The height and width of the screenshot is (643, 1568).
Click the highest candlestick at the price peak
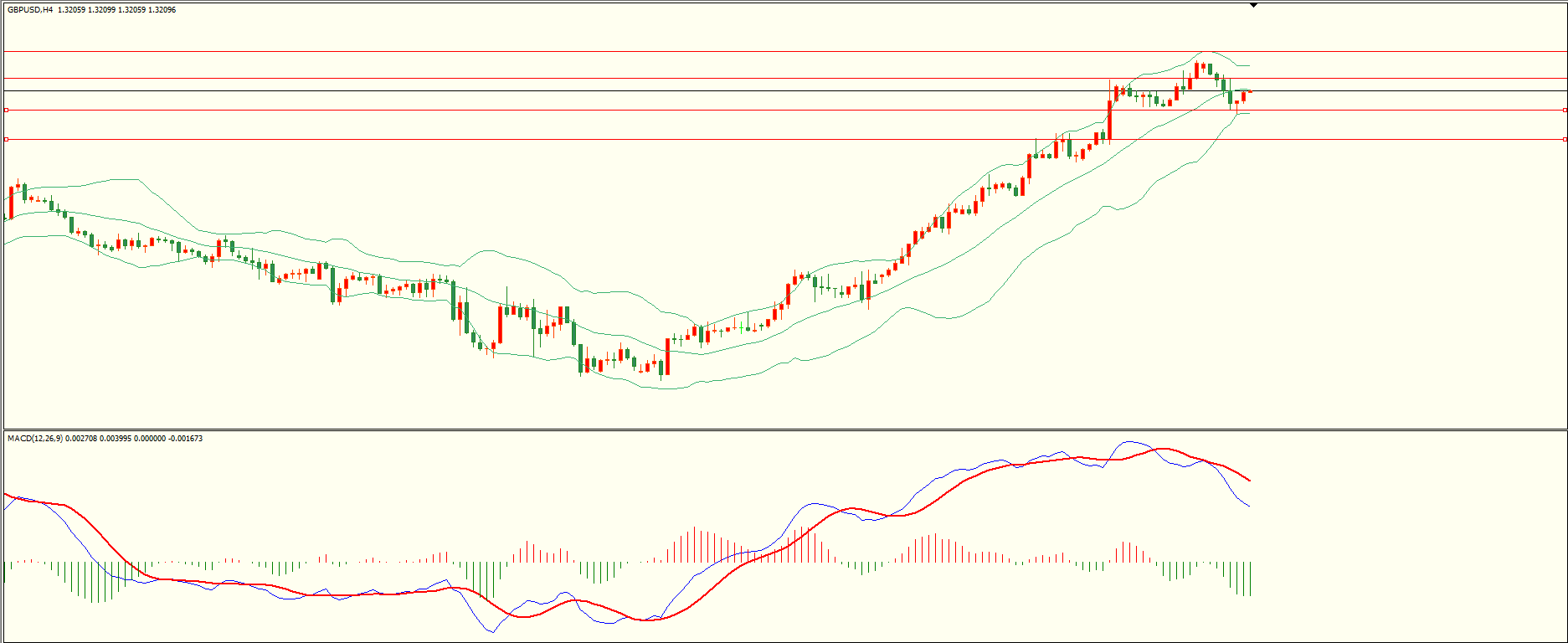click(x=1197, y=70)
